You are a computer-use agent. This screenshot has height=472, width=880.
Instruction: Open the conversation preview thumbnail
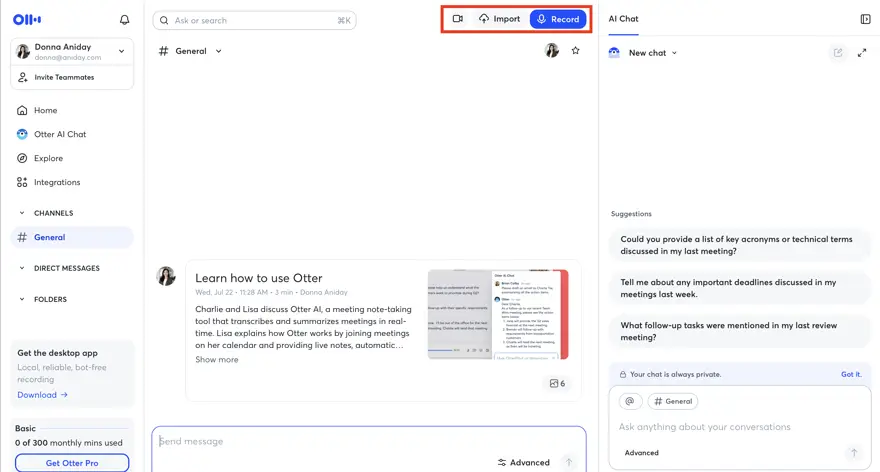(498, 314)
